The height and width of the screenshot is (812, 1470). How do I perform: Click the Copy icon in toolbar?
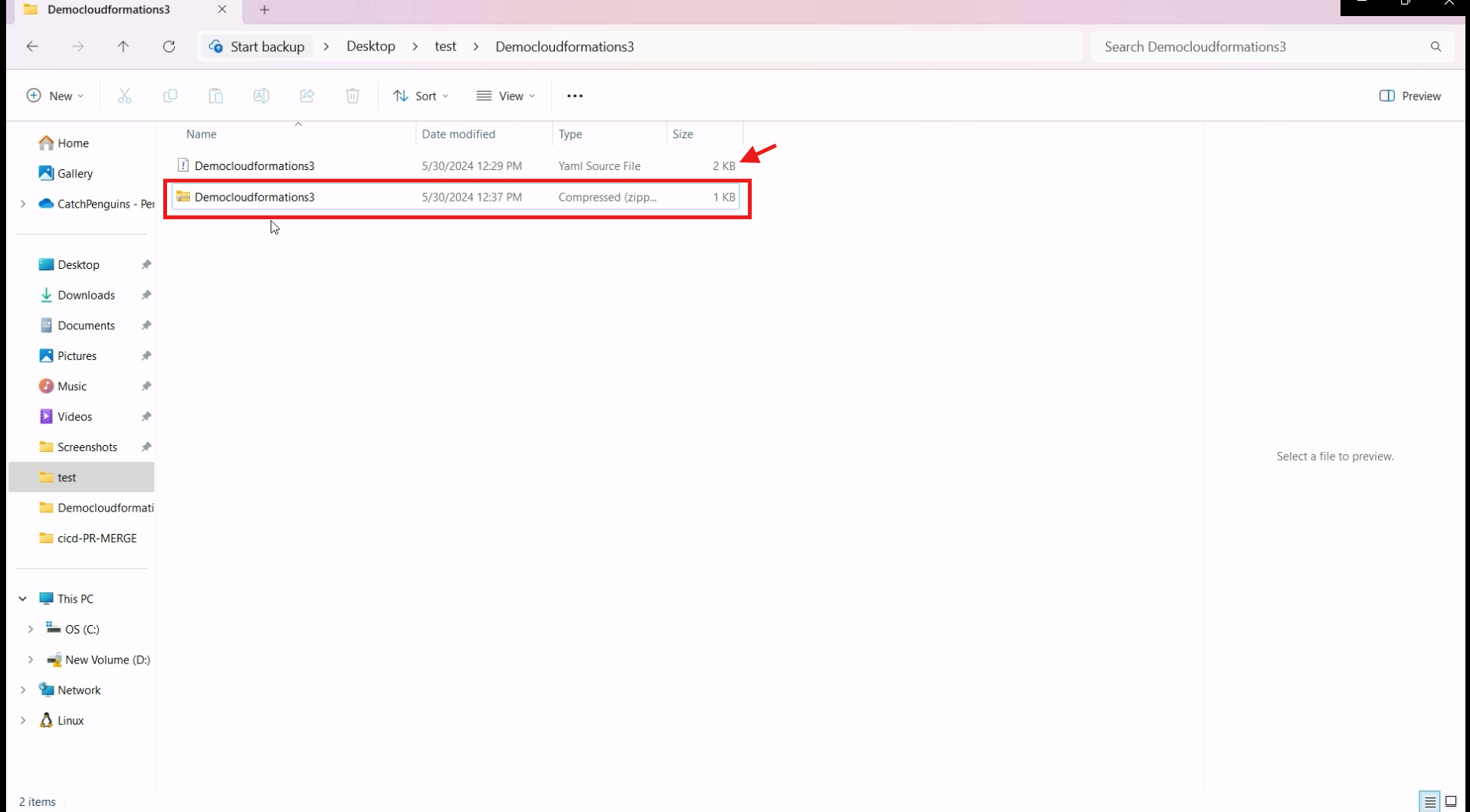(170, 96)
